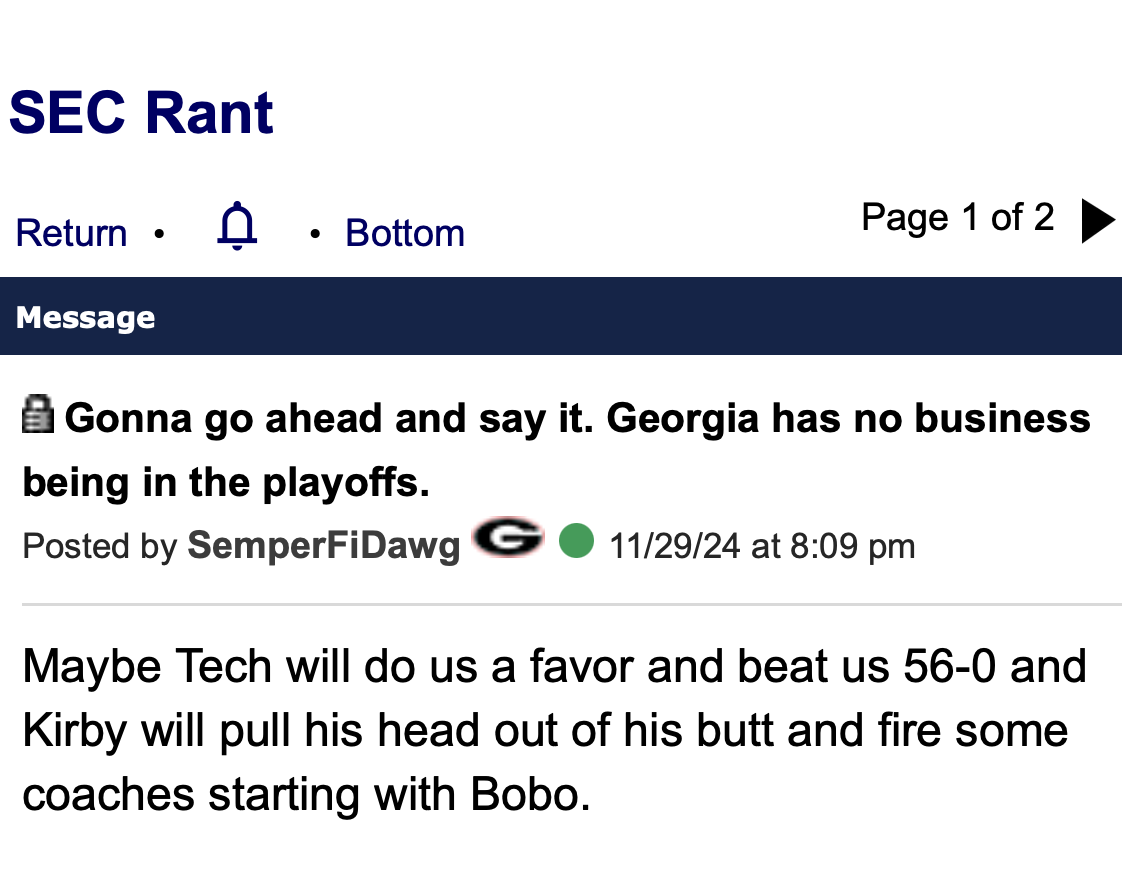The height and width of the screenshot is (894, 1122).
Task: Open the SEC Rant board heading
Action: 141,112
